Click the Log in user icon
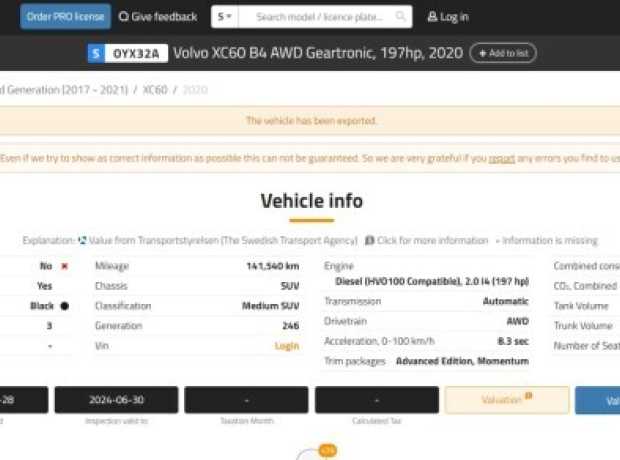The width and height of the screenshot is (620, 460). (x=432, y=17)
